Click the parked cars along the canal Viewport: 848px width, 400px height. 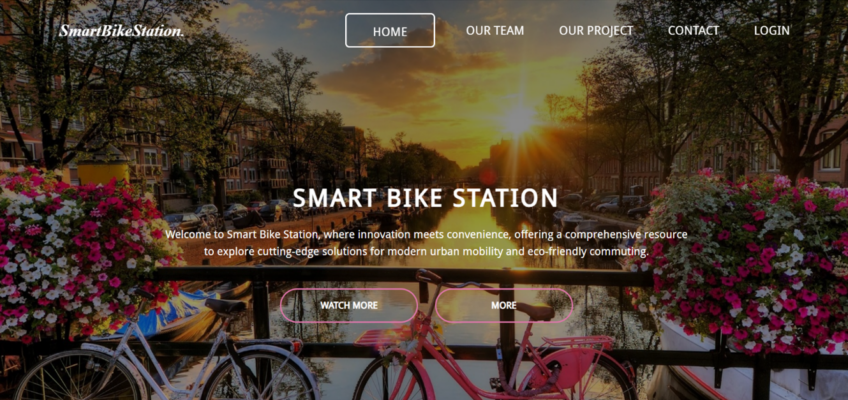[x=227, y=214]
